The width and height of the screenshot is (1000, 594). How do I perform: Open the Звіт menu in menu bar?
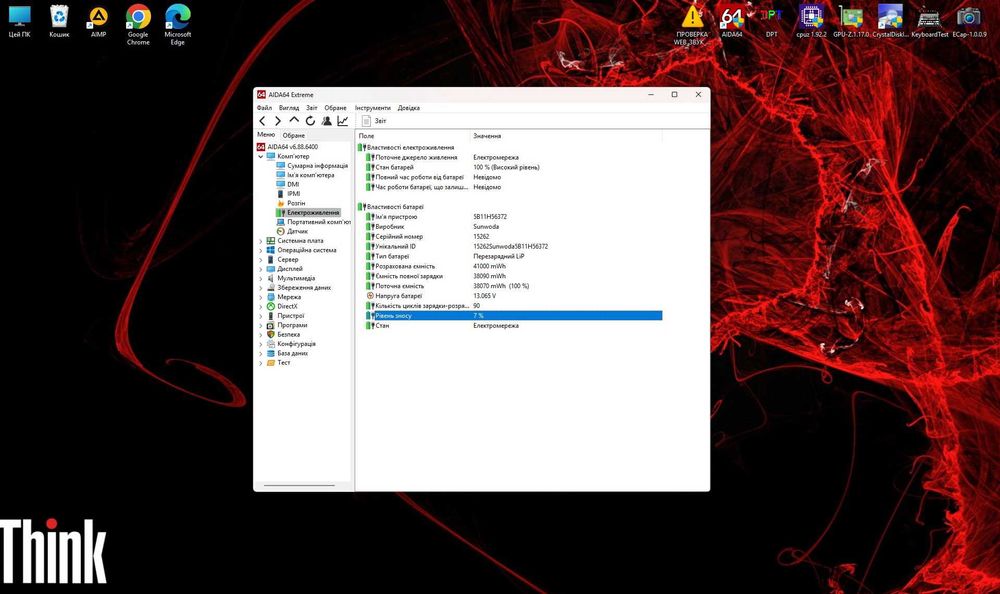311,108
